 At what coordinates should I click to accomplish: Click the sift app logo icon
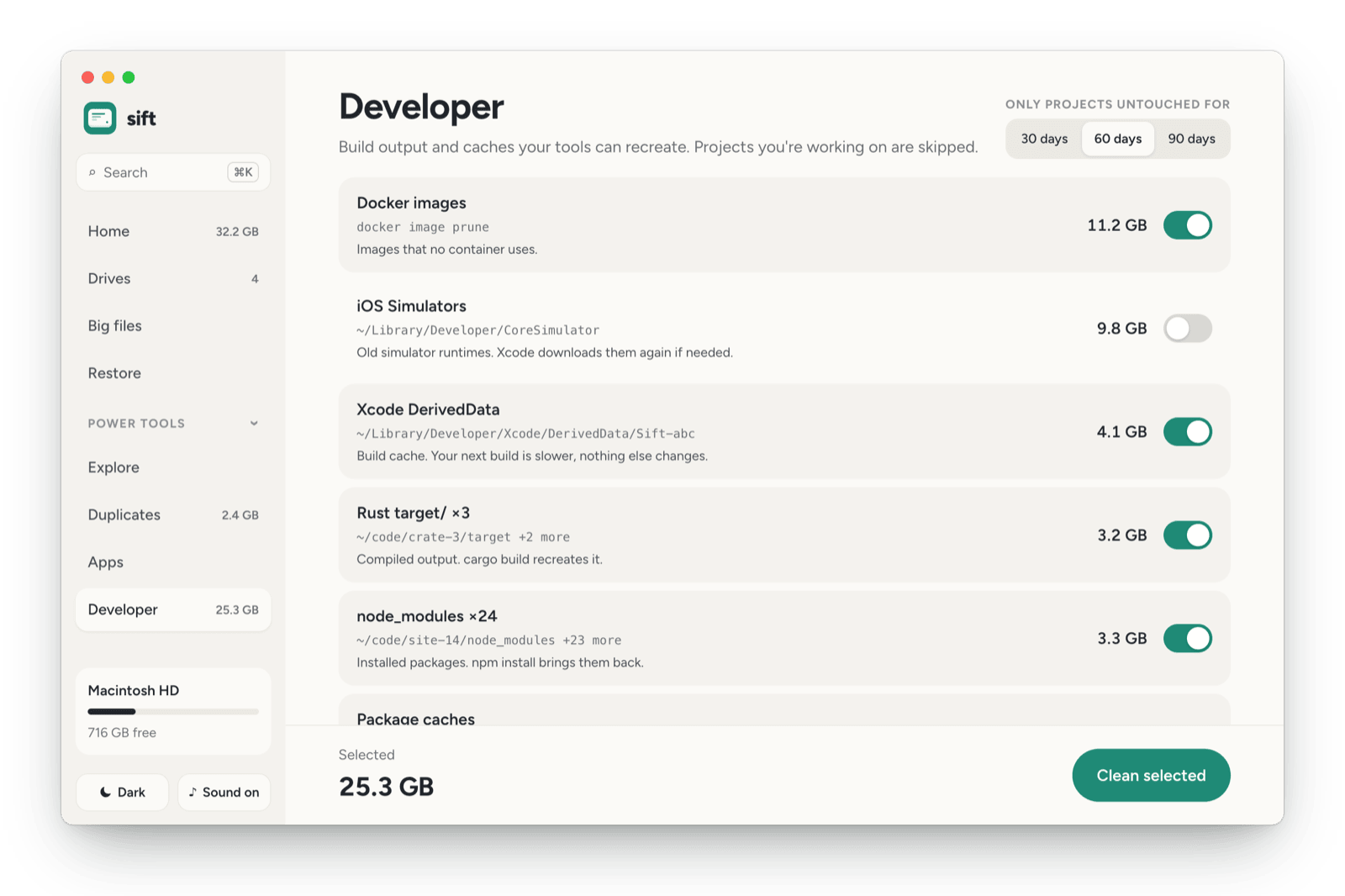coord(100,119)
